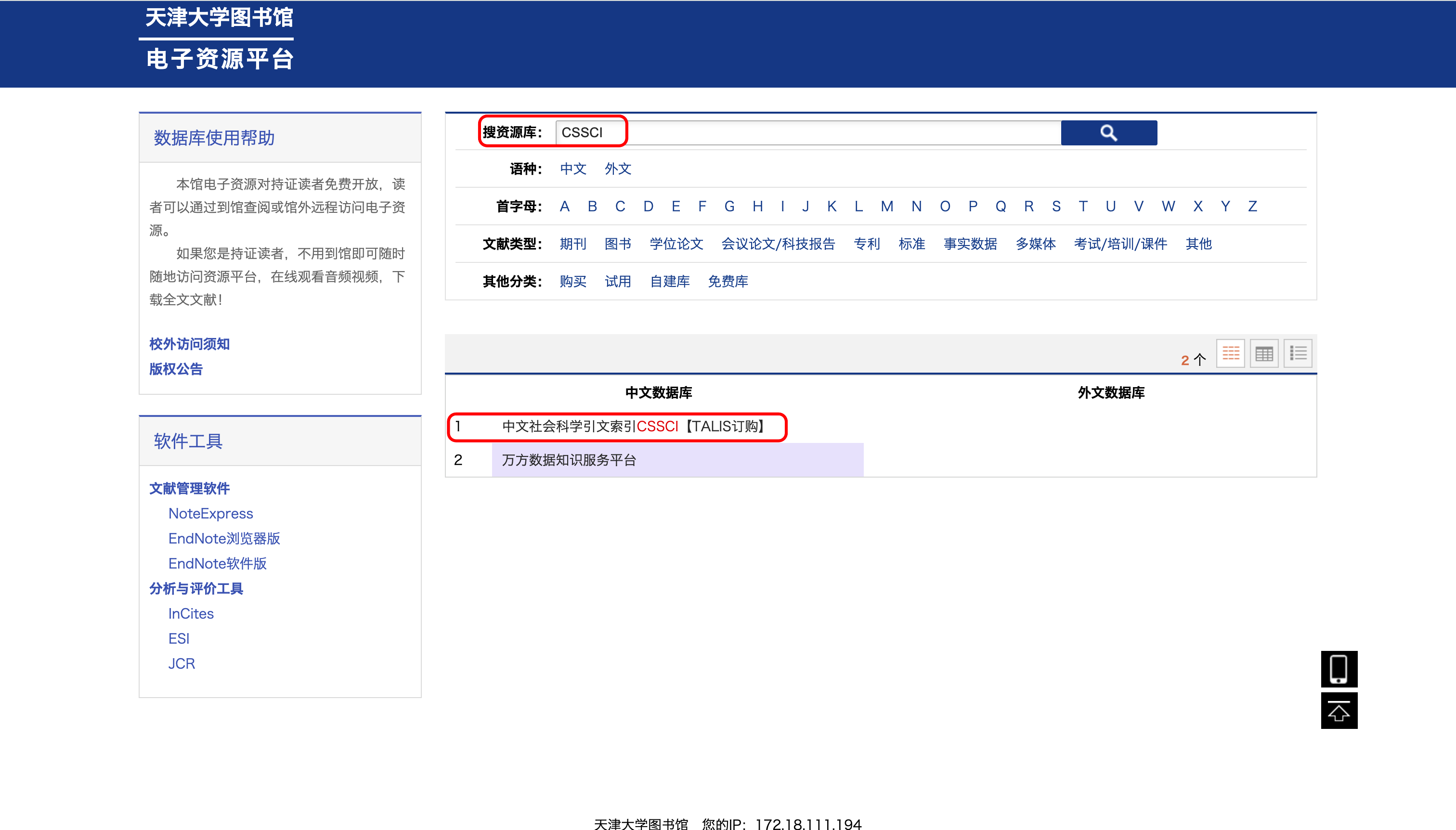
Task: Select the 学位论文 document type
Action: (676, 244)
